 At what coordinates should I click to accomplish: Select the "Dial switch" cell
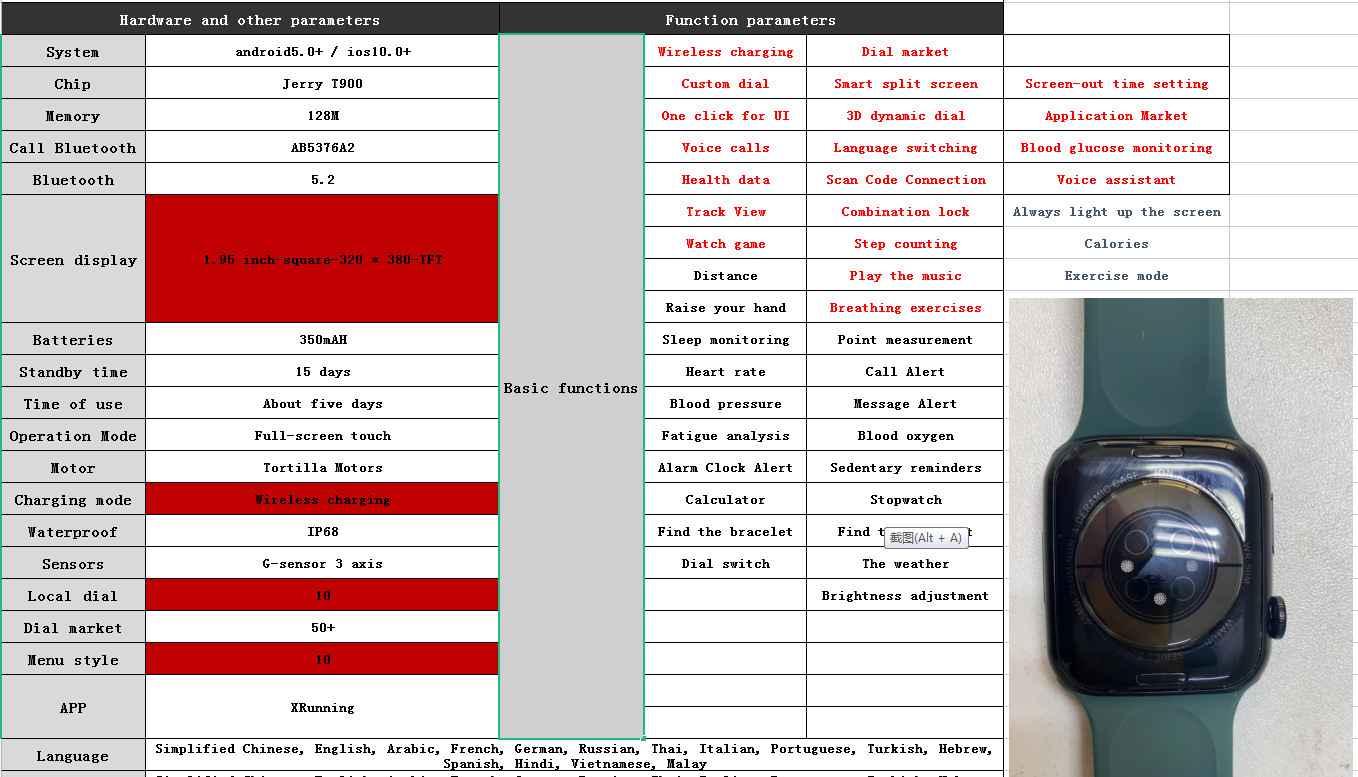coord(725,564)
